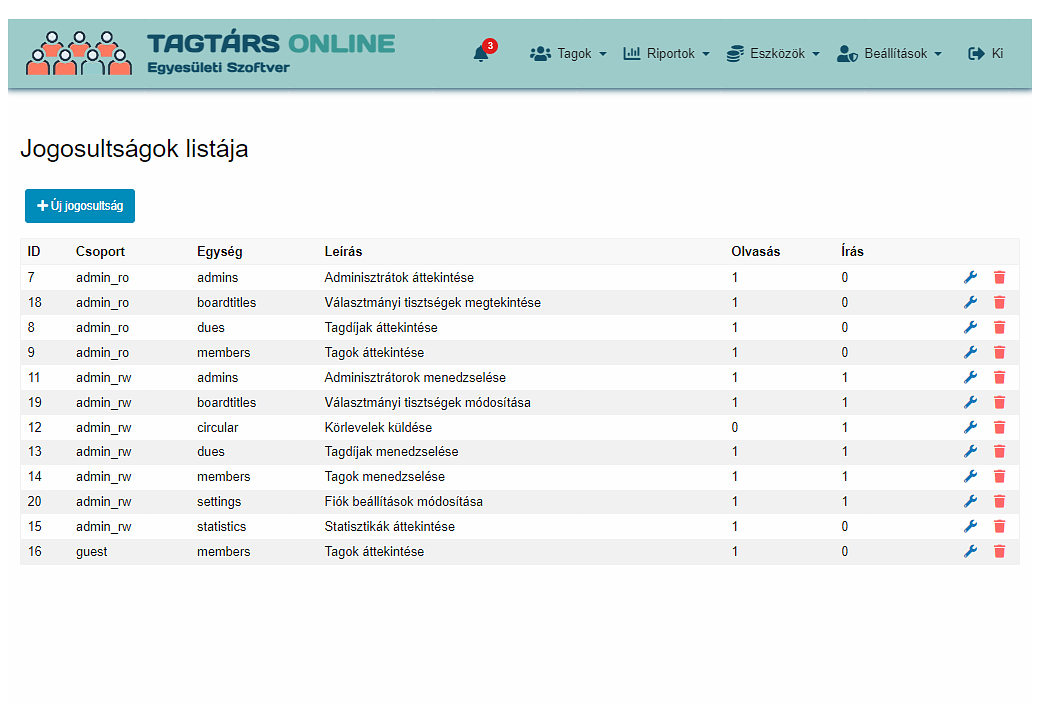Click the Új jogosultság button
This screenshot has height=720, width=1040.
[80, 206]
